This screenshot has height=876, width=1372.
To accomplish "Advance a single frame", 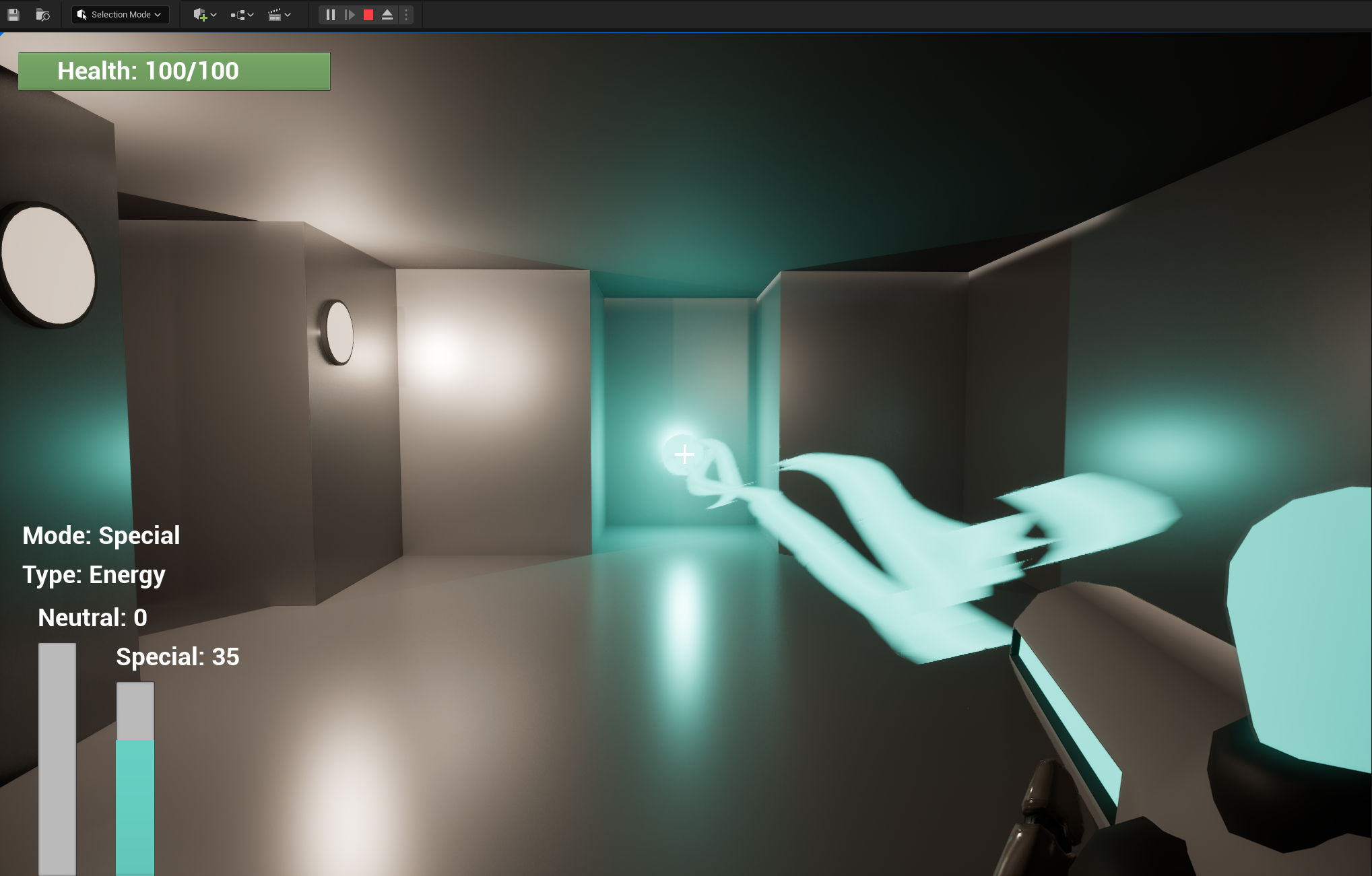I will pyautogui.click(x=349, y=14).
